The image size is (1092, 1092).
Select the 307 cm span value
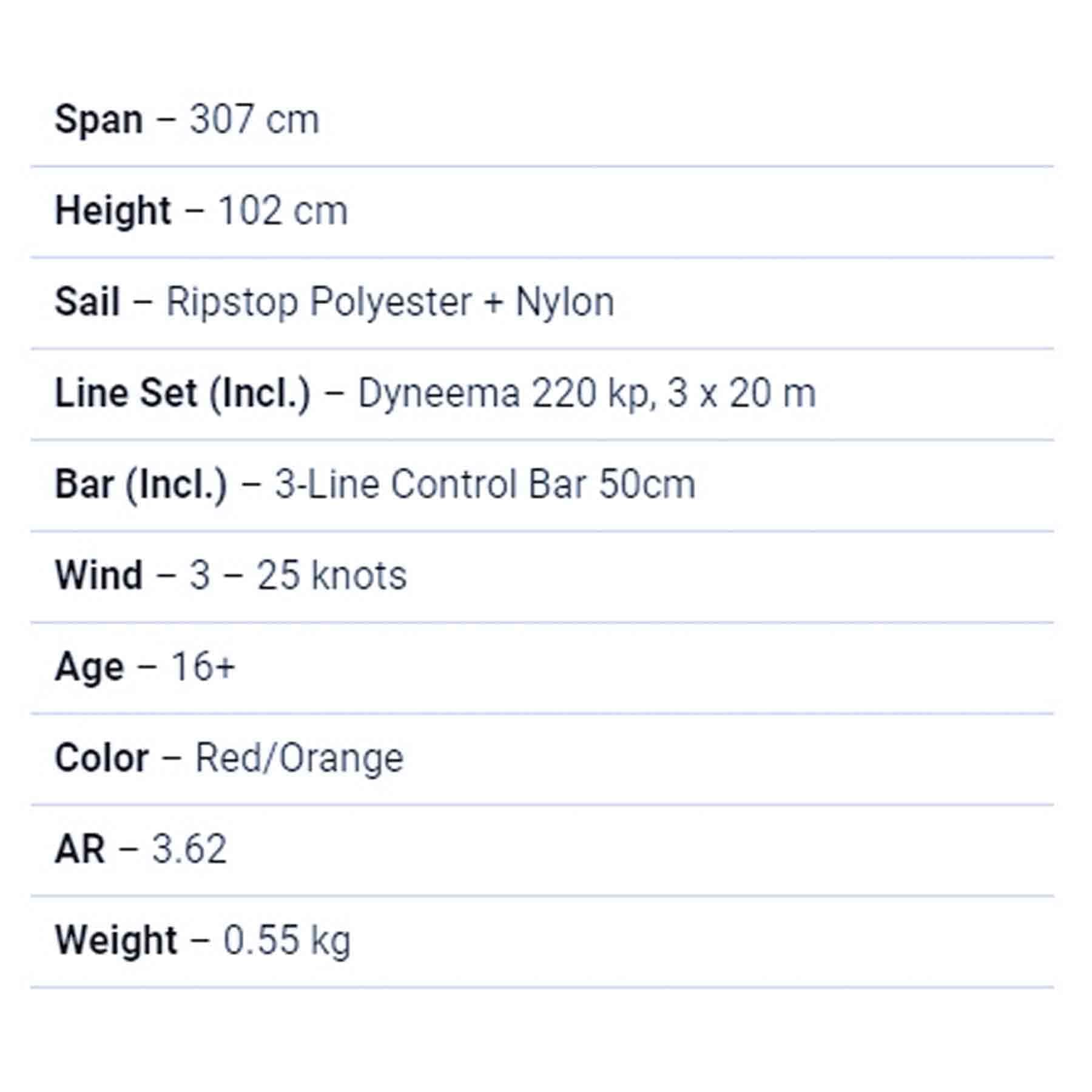(x=254, y=120)
